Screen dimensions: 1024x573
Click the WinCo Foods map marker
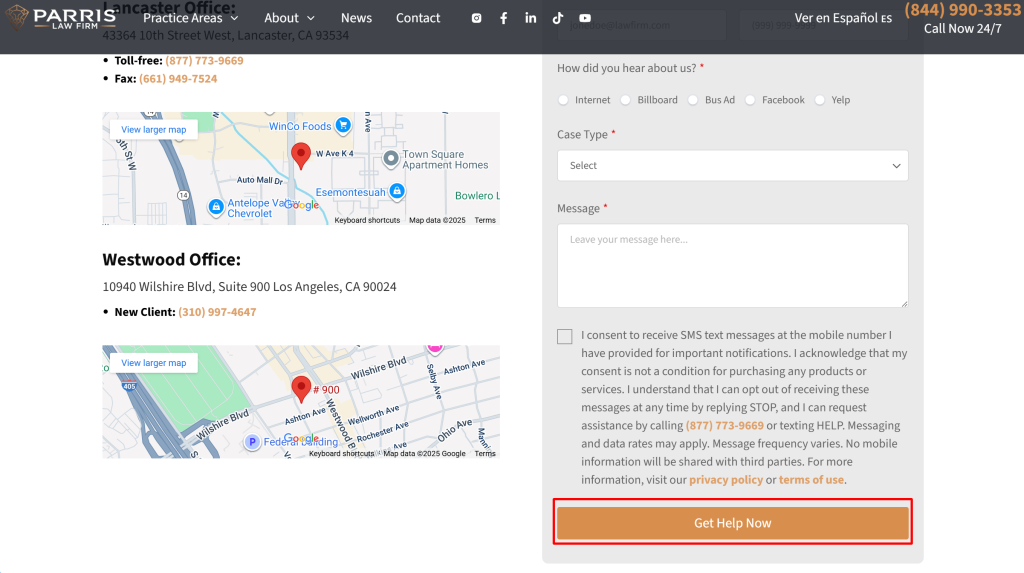click(343, 126)
